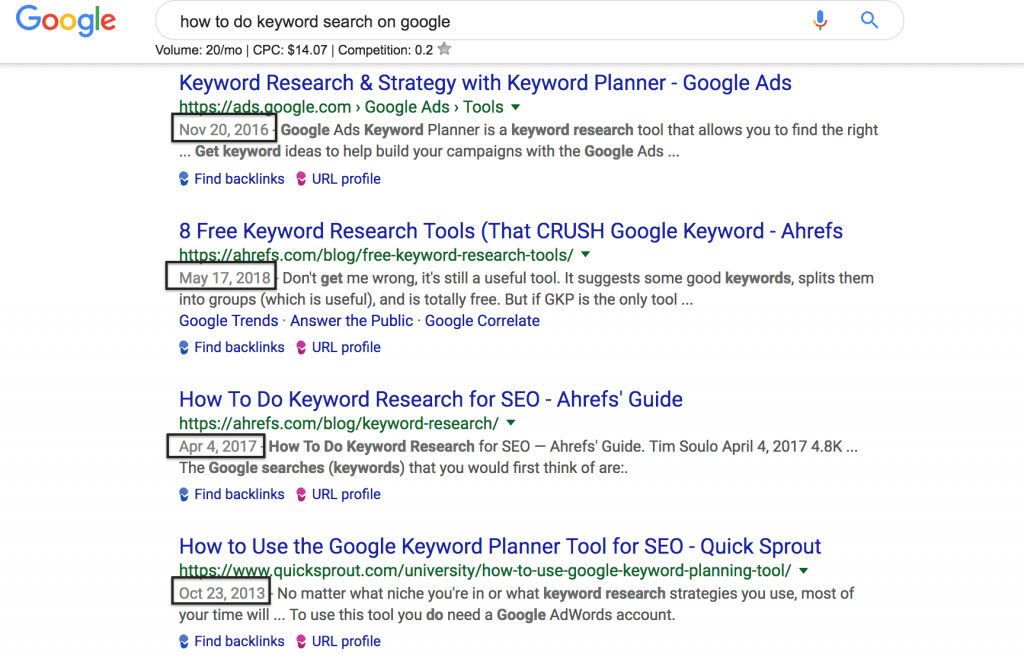
Task: Open 8 Free Keyword Research Tools result
Action: (511, 231)
